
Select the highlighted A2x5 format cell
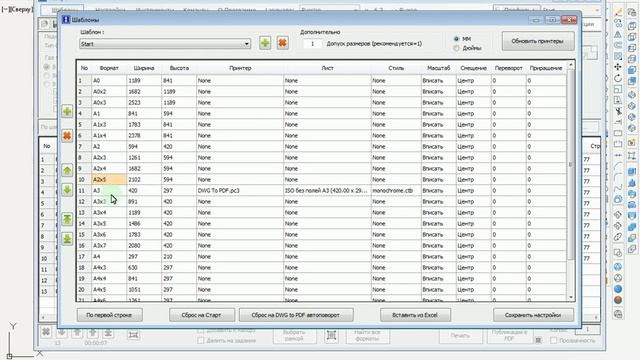109,180
